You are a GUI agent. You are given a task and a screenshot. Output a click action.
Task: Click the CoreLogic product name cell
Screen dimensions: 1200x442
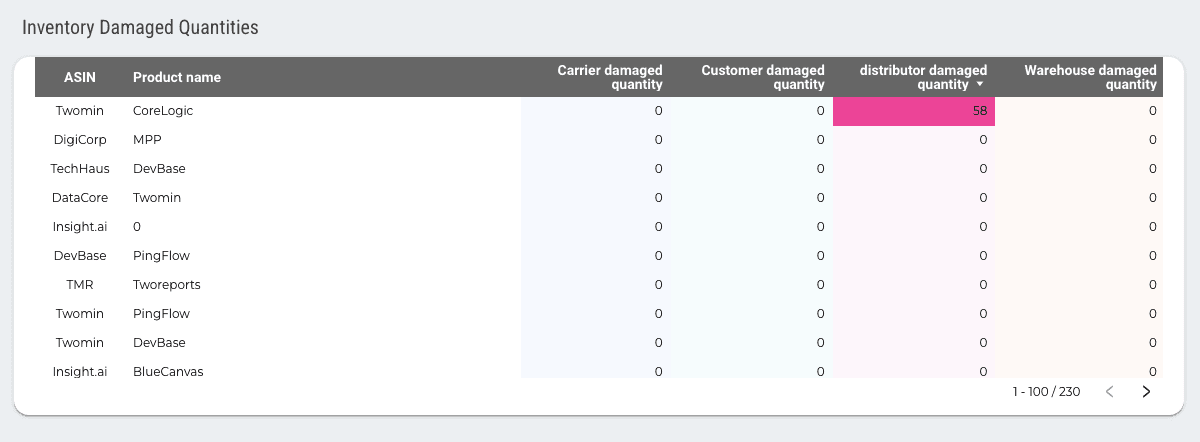point(162,111)
